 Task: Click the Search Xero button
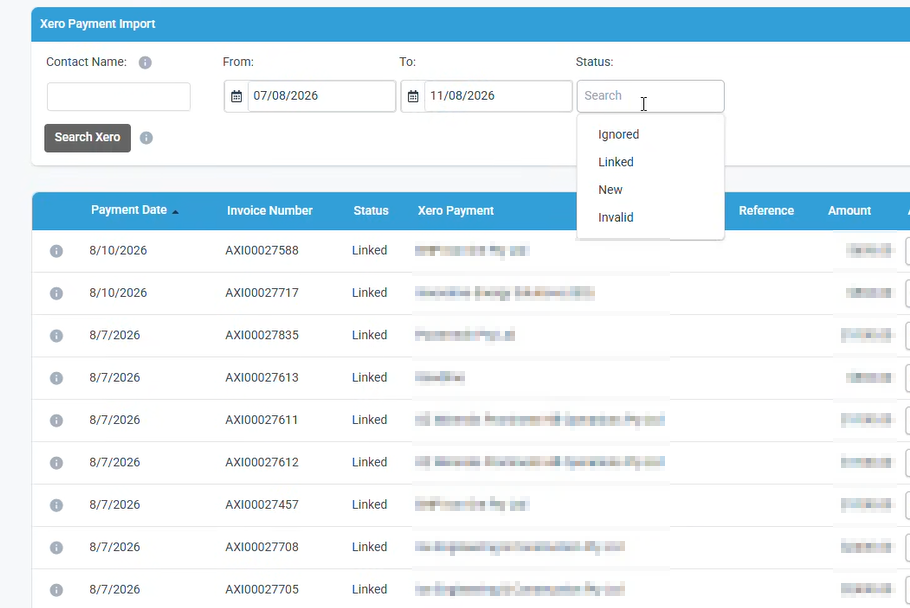coord(88,138)
